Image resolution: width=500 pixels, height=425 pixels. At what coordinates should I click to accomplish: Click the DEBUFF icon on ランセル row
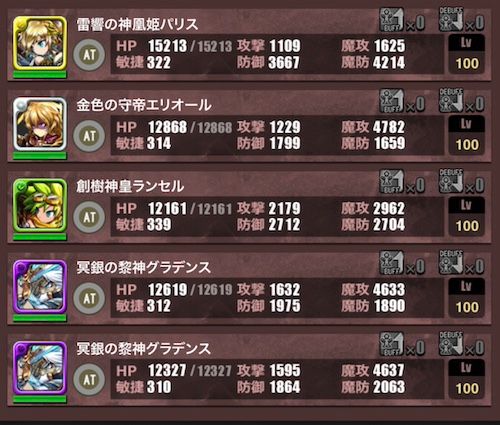tap(451, 181)
